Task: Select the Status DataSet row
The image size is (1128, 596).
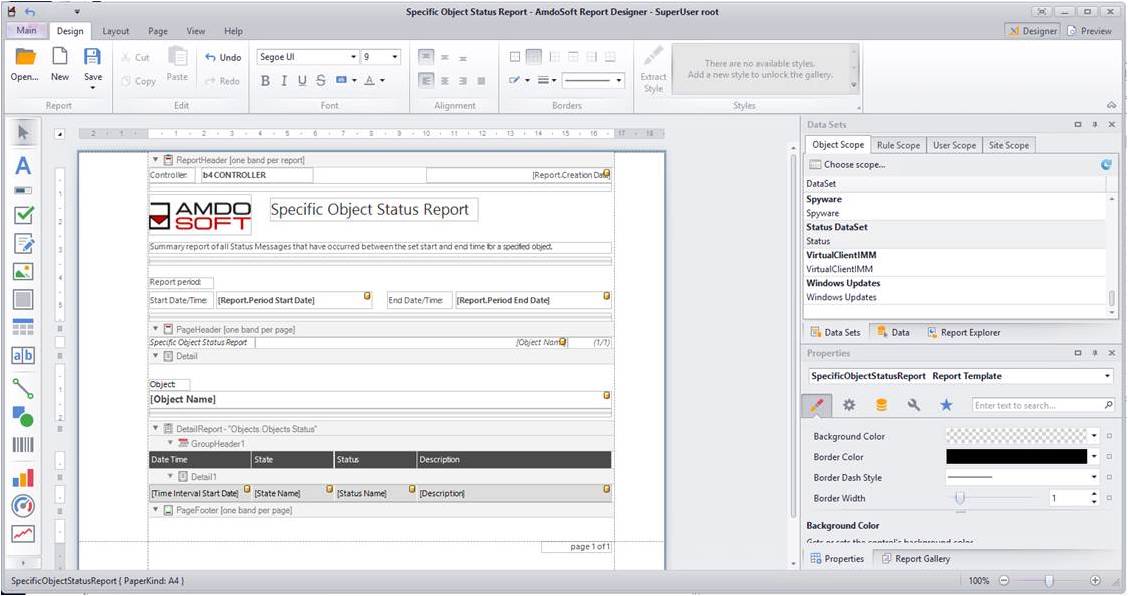Action: (955, 227)
